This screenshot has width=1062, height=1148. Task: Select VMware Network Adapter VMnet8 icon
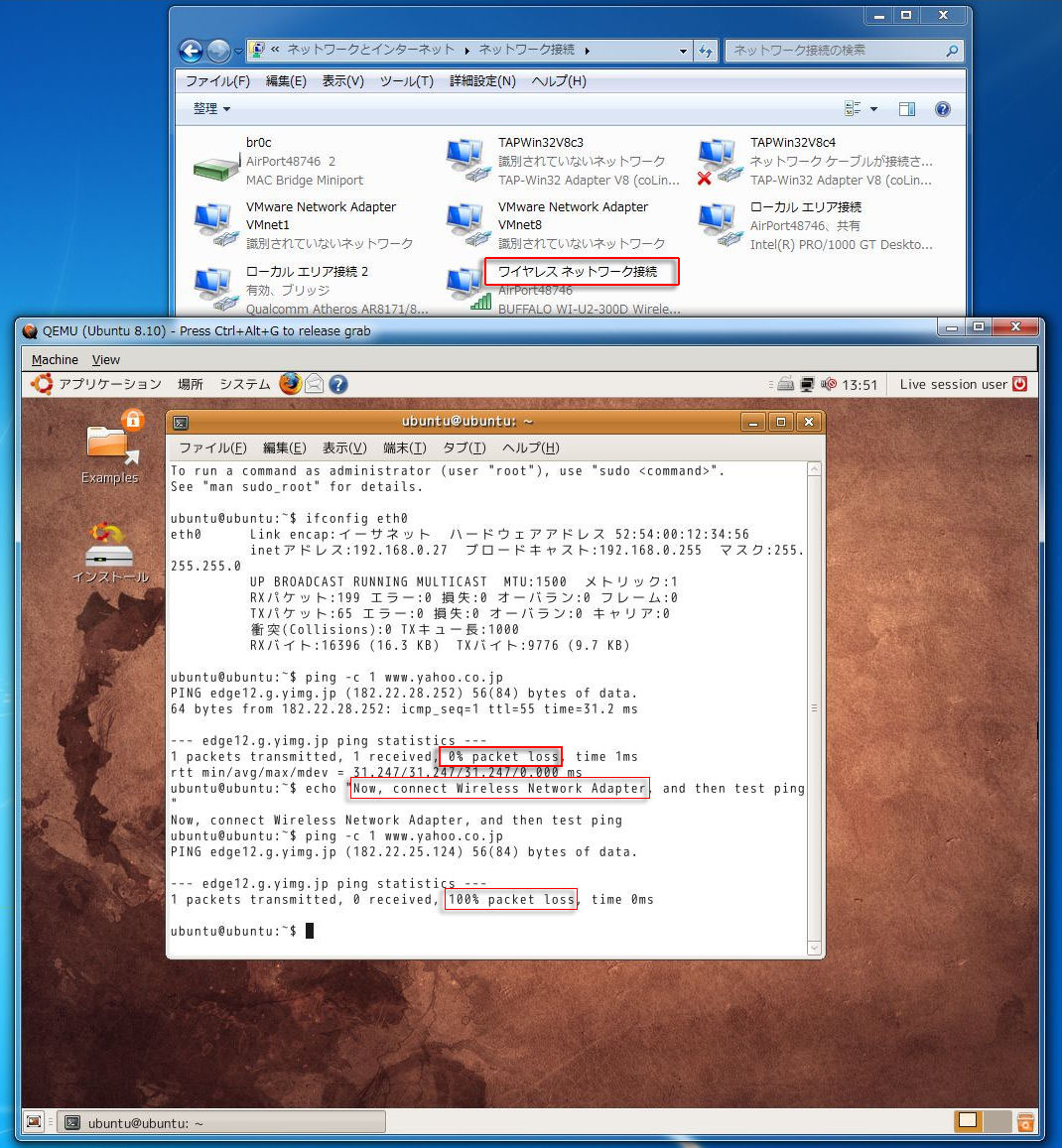coord(468,224)
